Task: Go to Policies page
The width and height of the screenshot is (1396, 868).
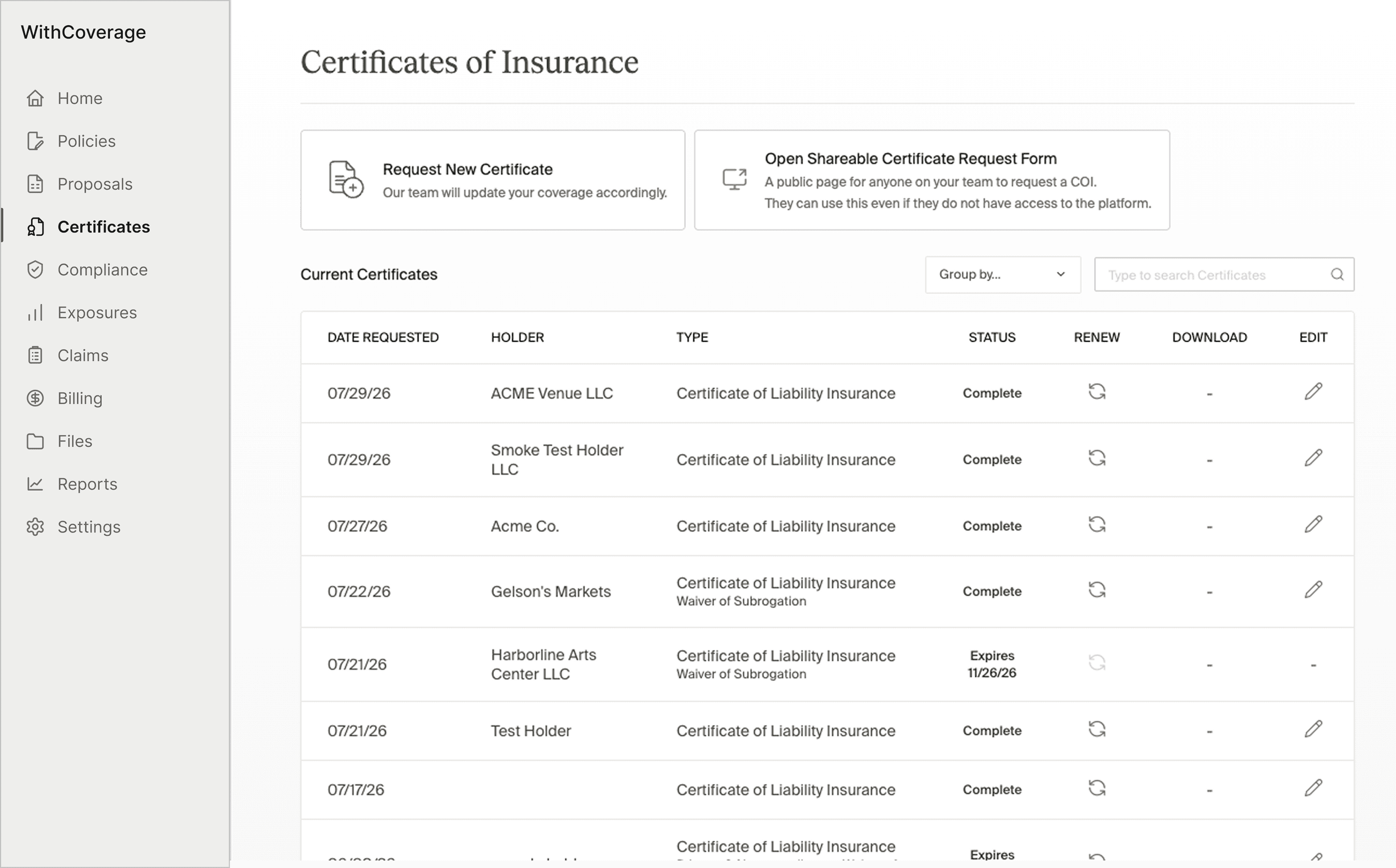Action: point(87,141)
